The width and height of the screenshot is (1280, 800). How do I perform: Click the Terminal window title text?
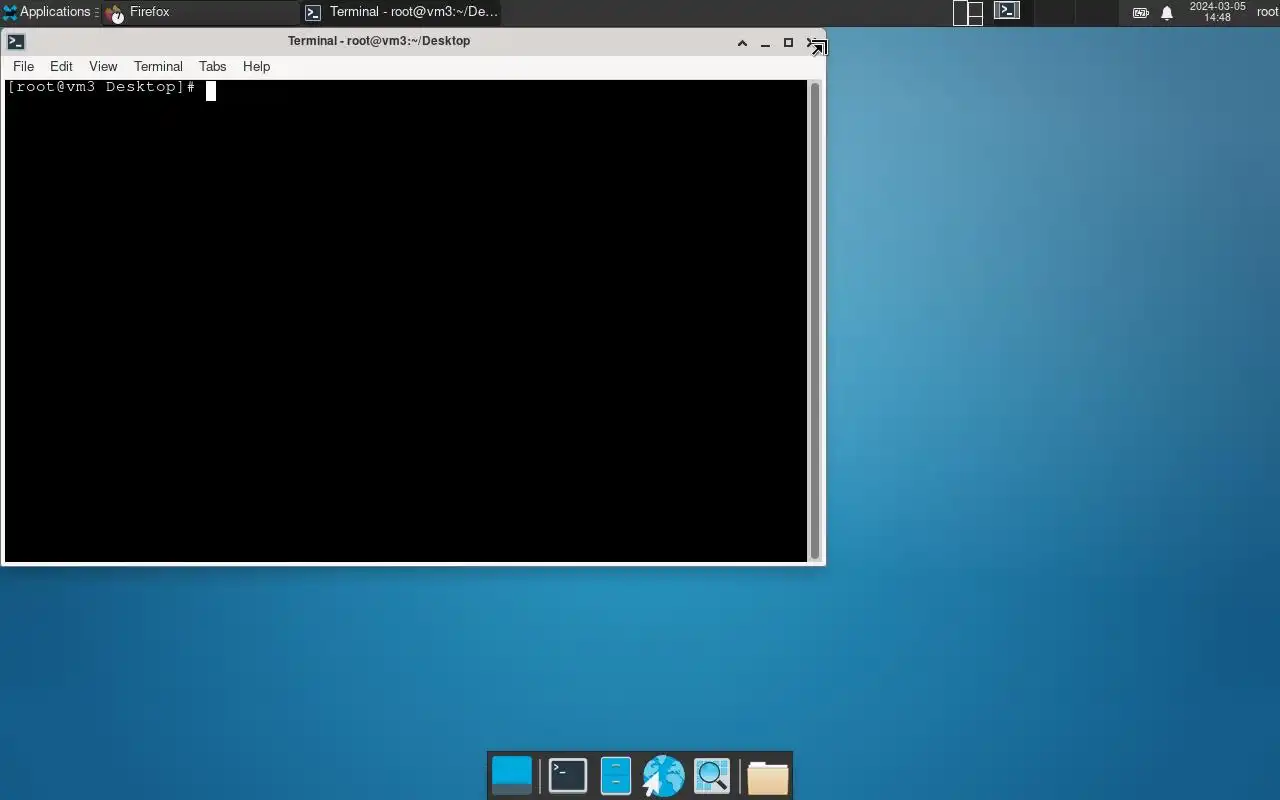[379, 41]
